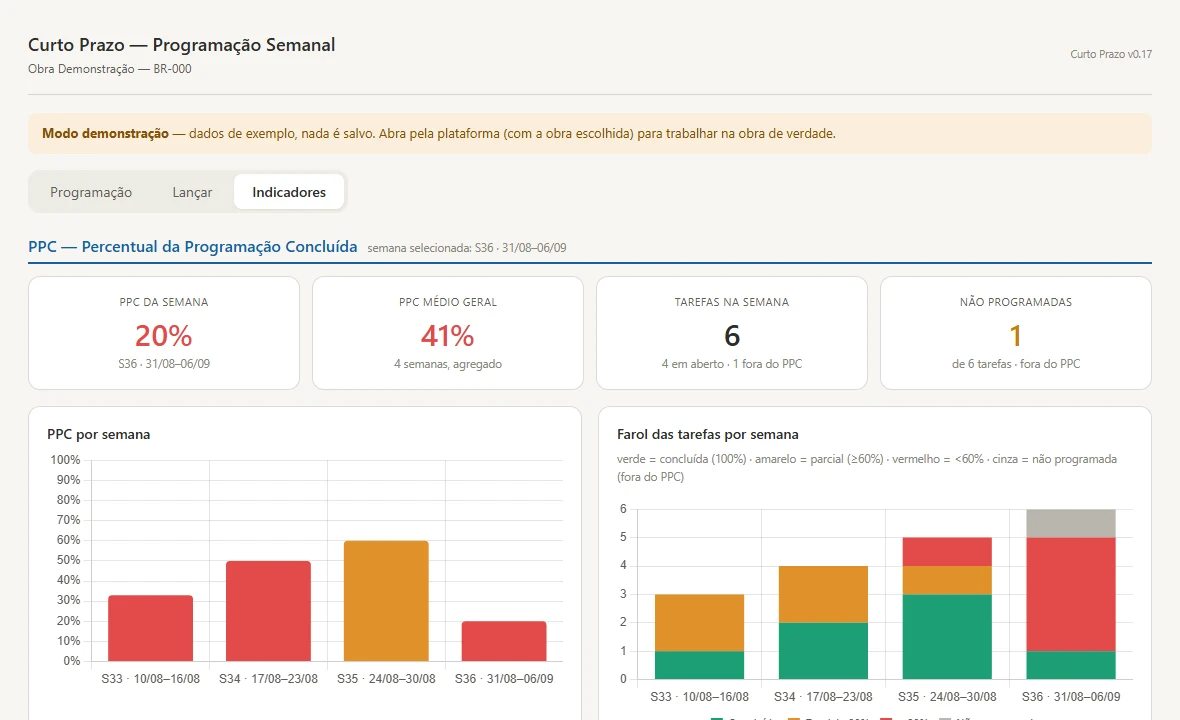
Task: Click the 'PPC por semana' chart title
Action: click(x=99, y=434)
